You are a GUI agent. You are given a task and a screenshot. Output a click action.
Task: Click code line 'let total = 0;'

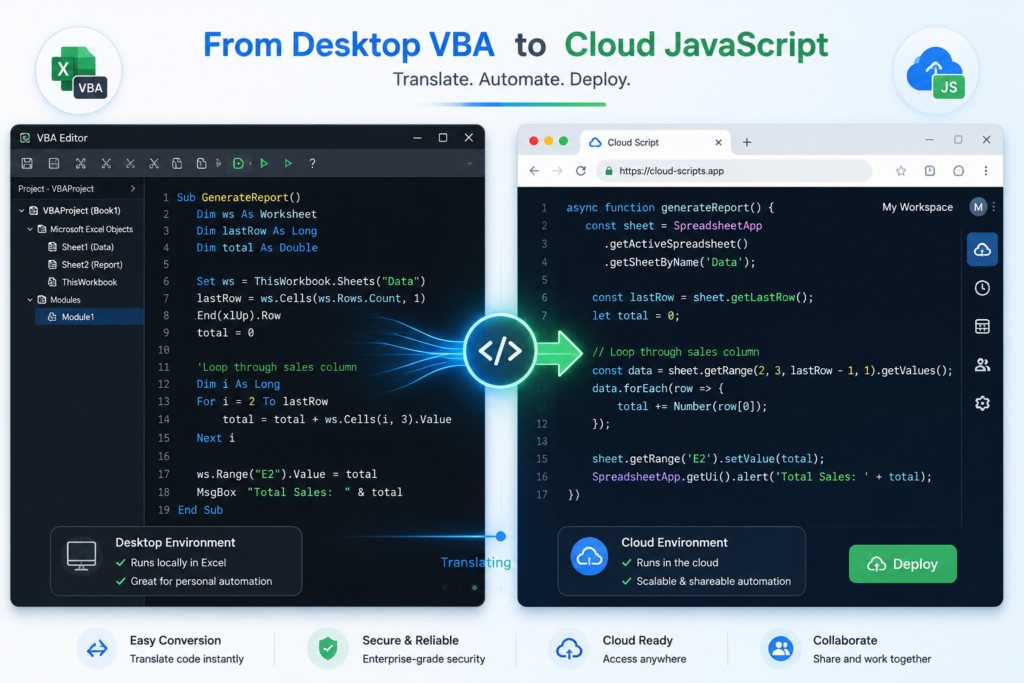click(x=635, y=315)
